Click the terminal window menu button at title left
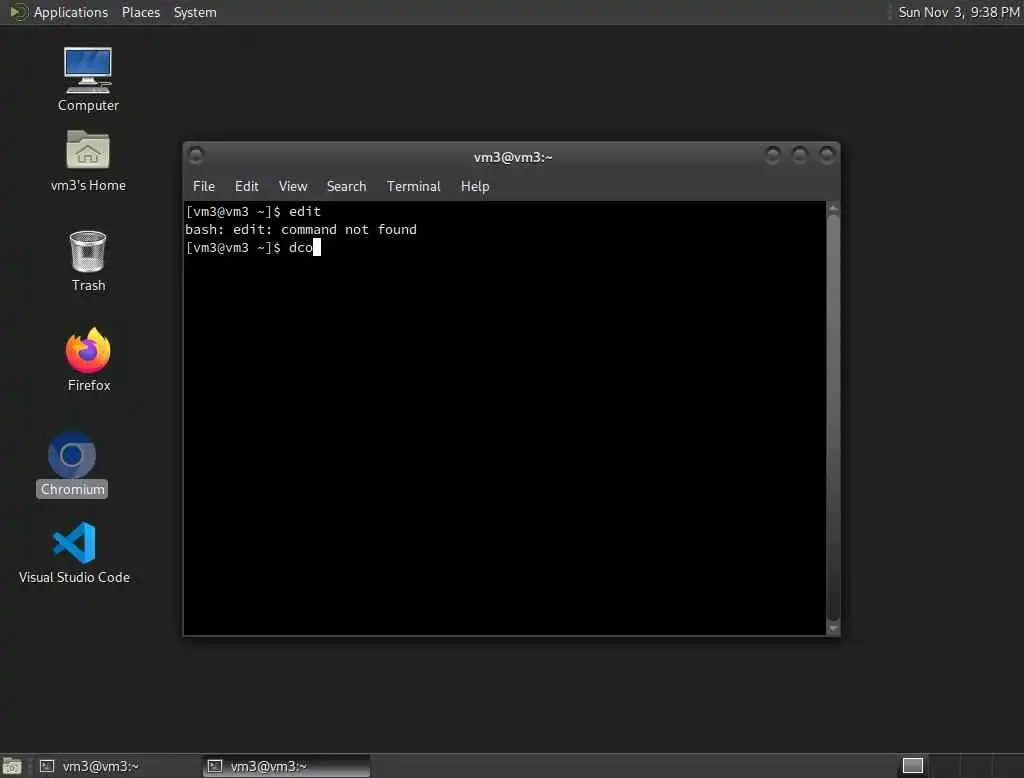Screen dimensions: 1024x778 195,155
